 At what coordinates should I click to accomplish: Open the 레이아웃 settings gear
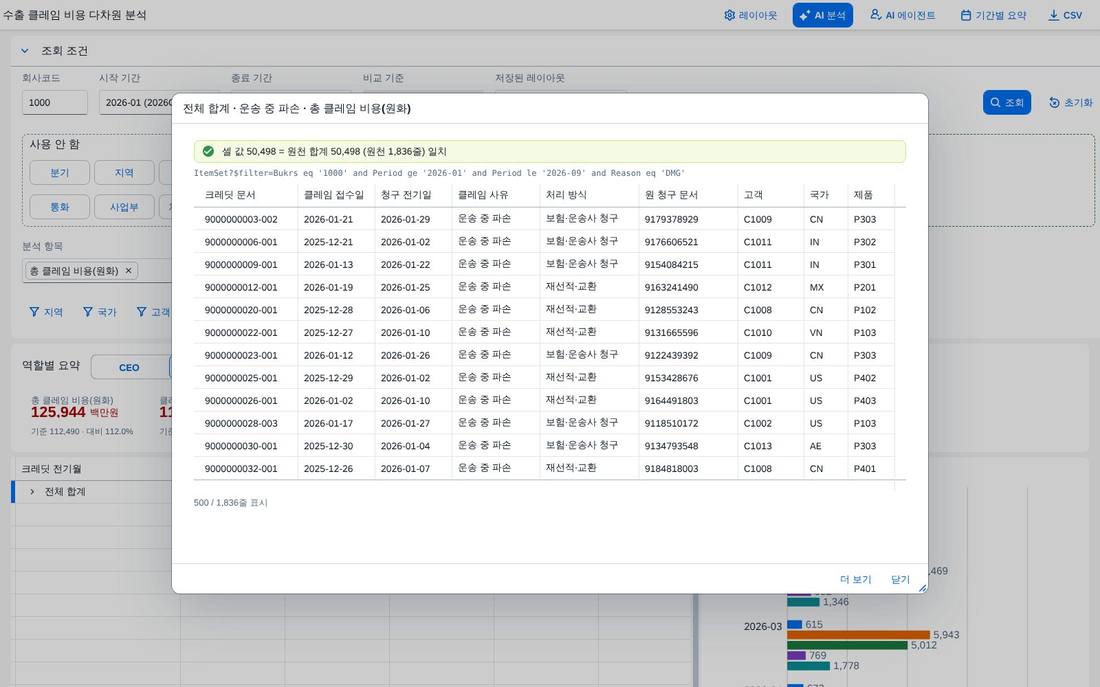tap(750, 15)
